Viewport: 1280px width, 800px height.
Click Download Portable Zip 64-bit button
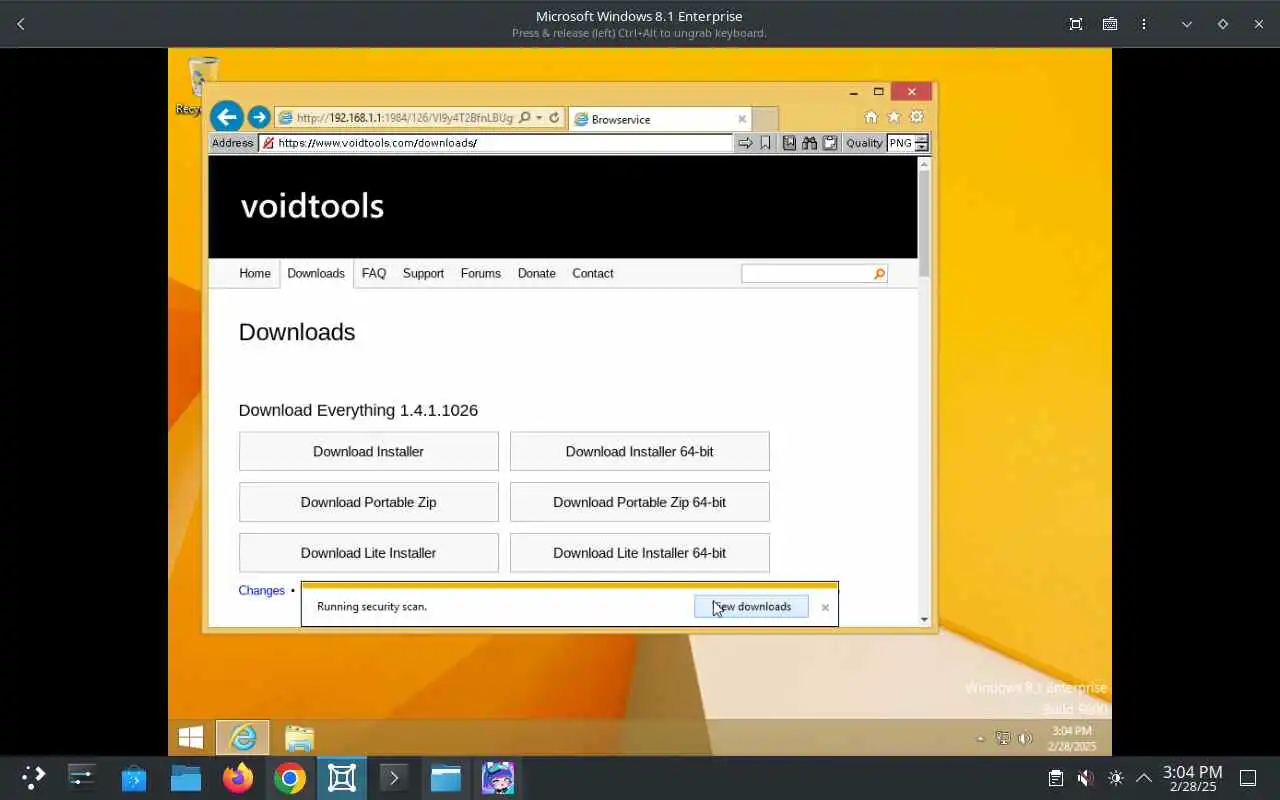(x=640, y=502)
